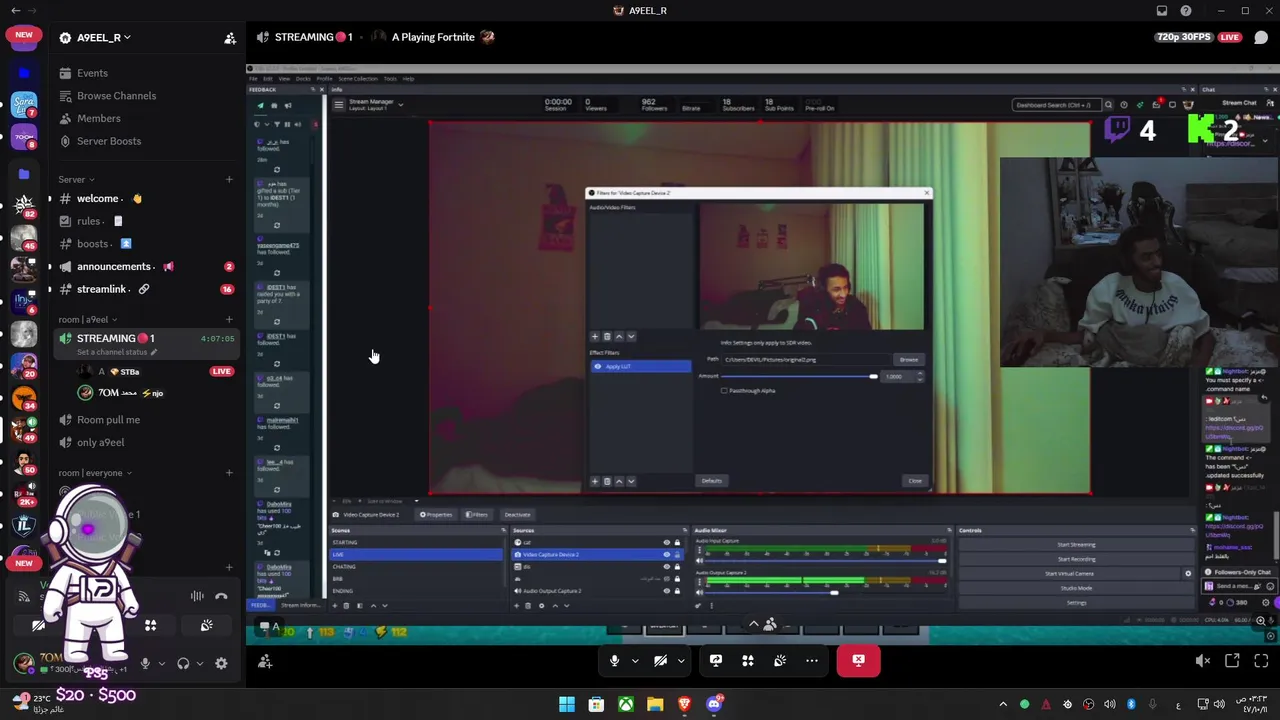Open the server icon with 82 badge
Viewport: 1280px width, 720px height.
24,205
